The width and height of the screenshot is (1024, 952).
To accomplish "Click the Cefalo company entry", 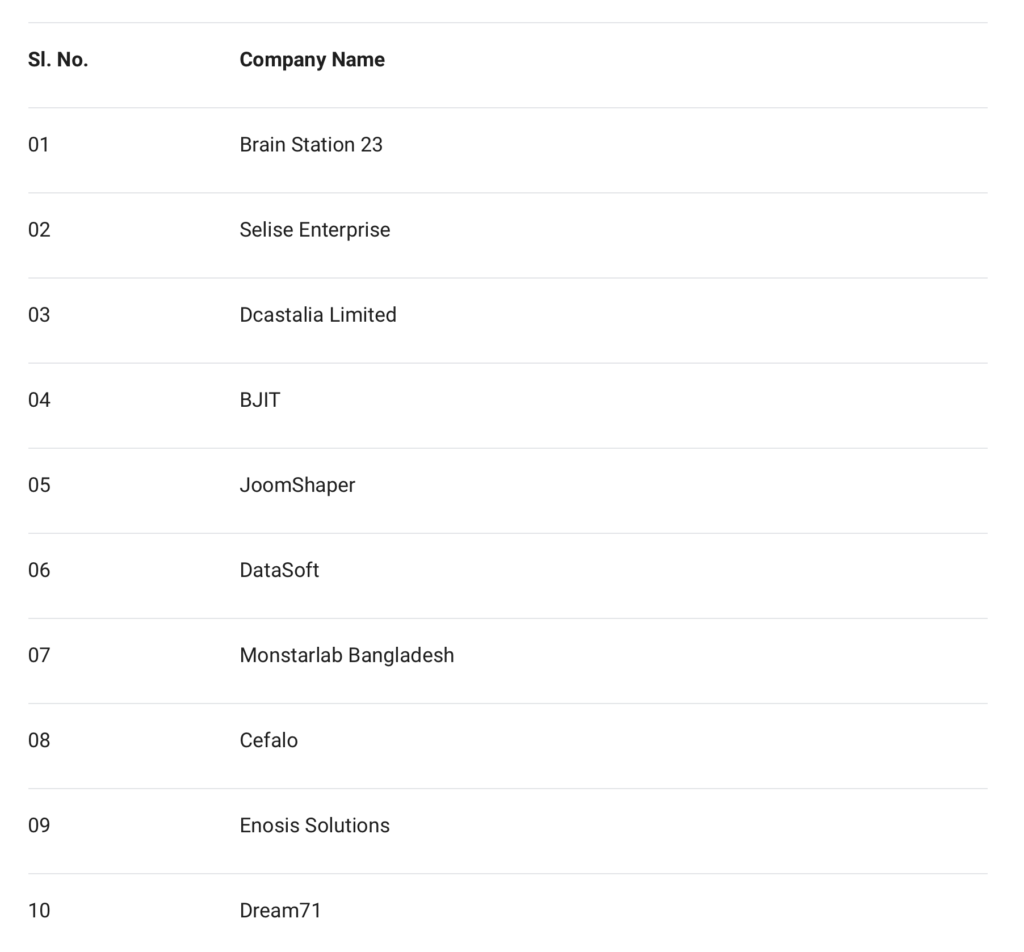I will 269,740.
